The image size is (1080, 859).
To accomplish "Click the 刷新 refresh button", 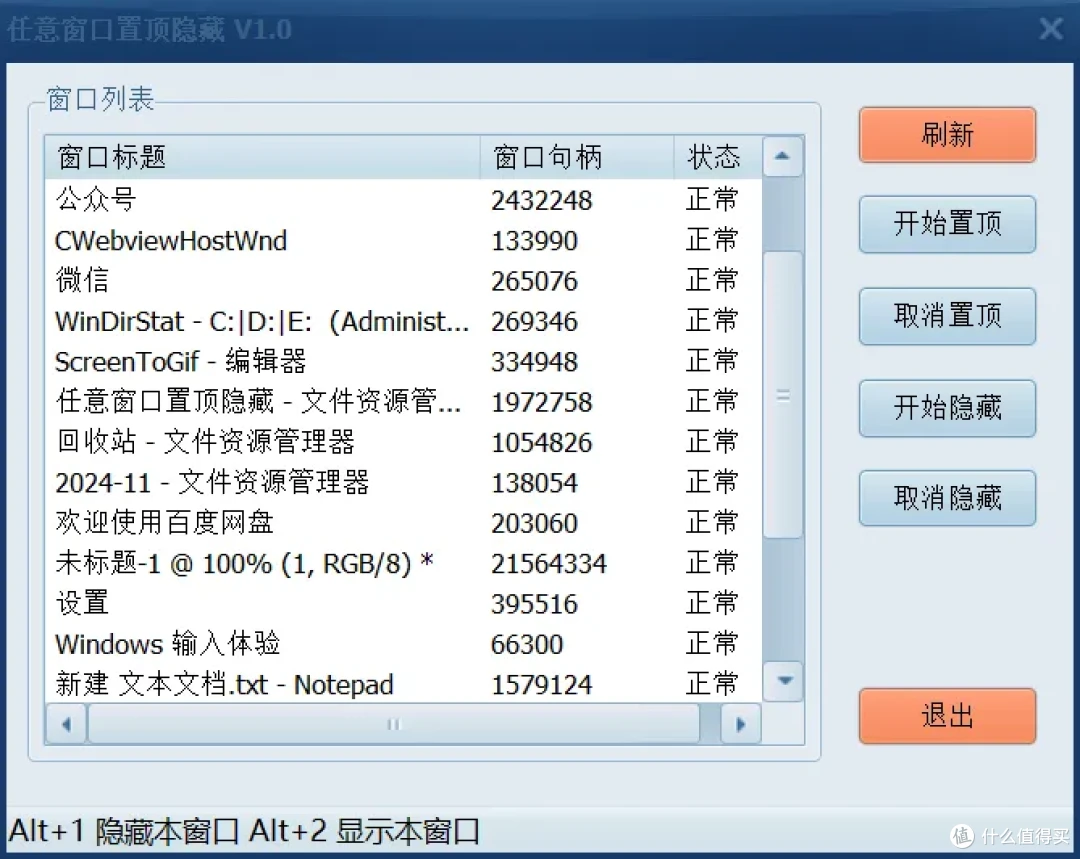I will click(947, 134).
